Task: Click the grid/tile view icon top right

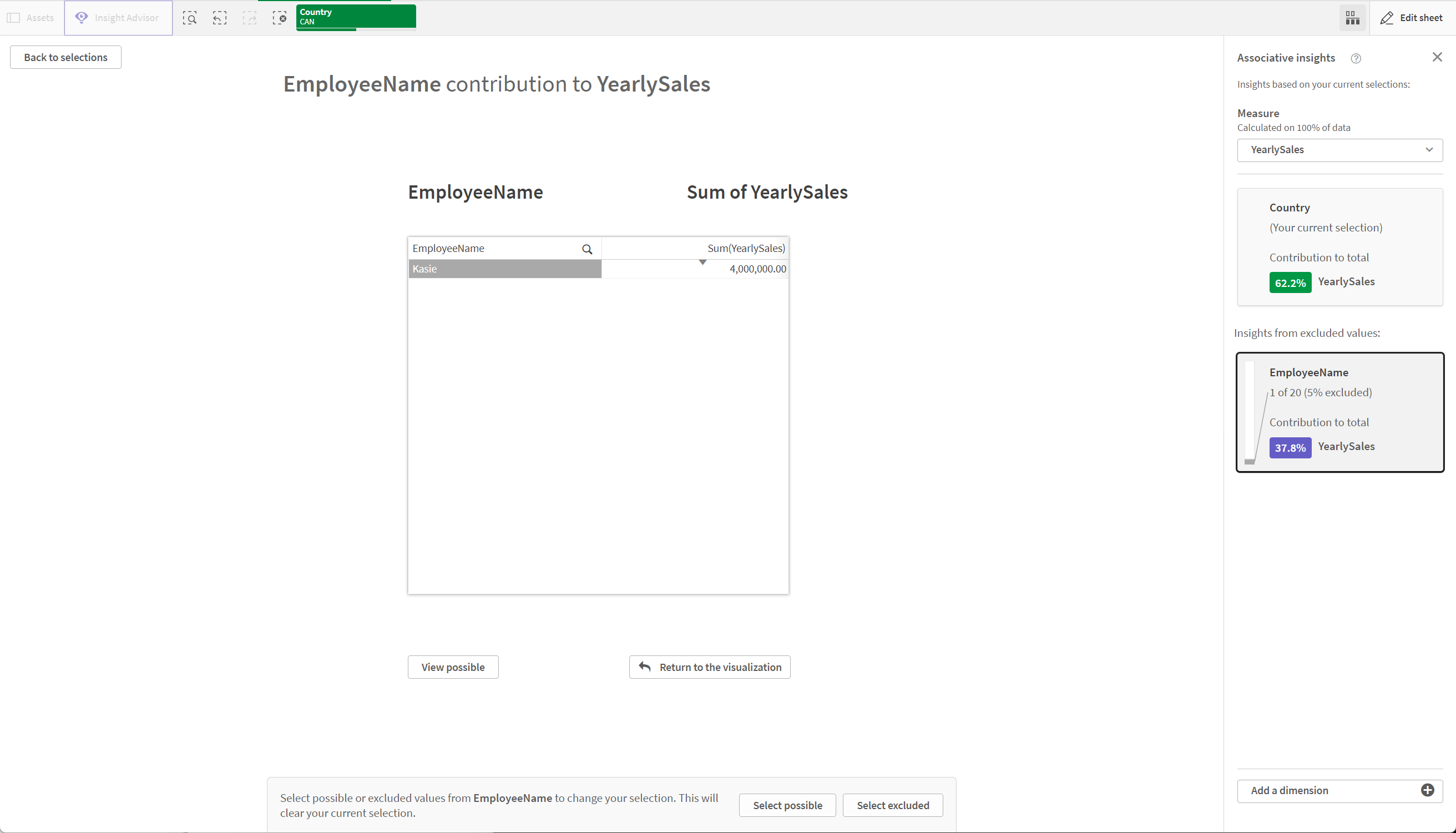Action: point(1352,17)
